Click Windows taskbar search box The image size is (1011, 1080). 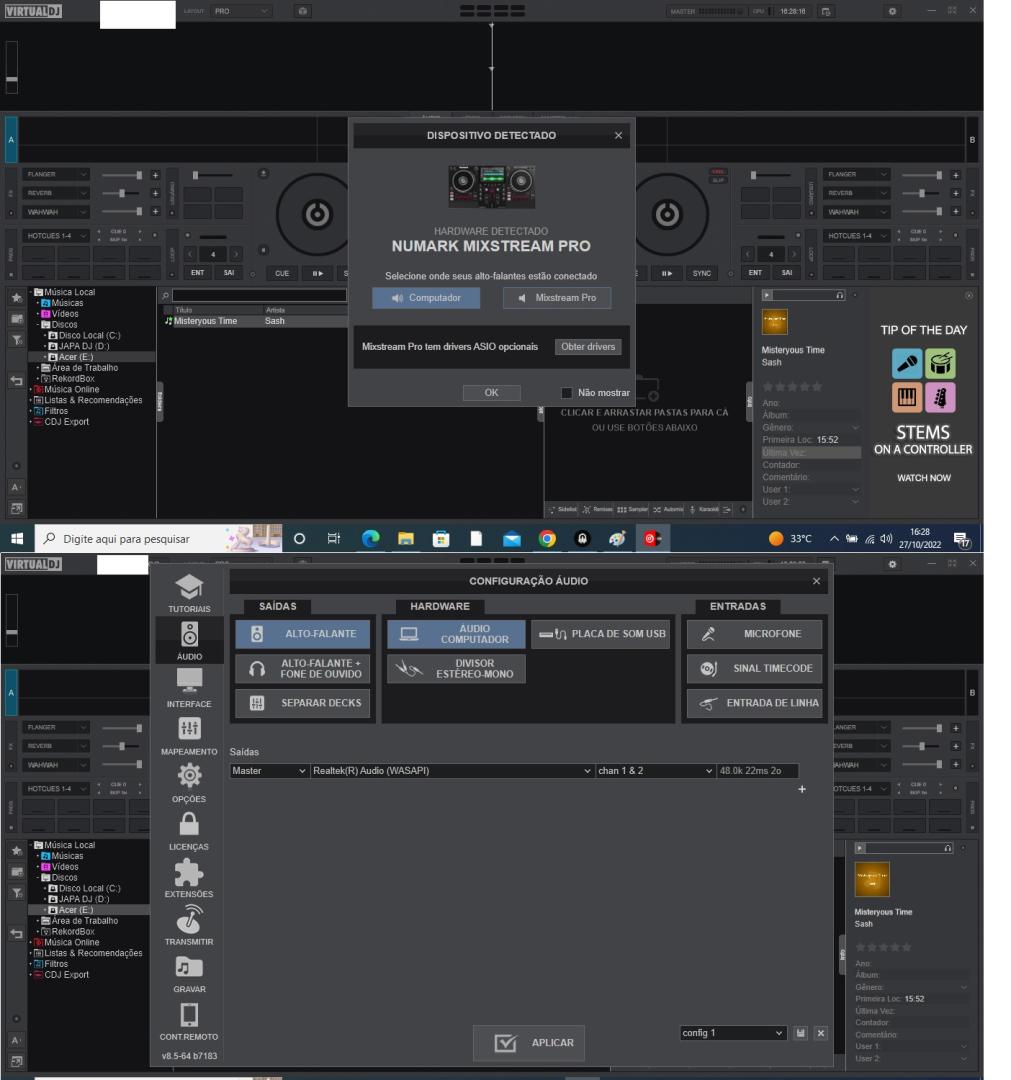click(x=158, y=539)
